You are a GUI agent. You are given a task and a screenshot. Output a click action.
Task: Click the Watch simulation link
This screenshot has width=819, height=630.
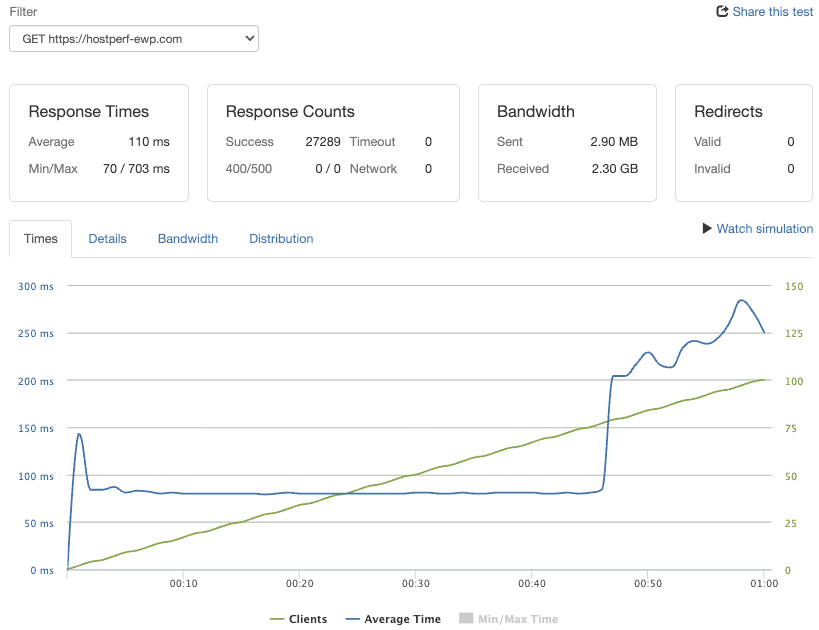[x=765, y=228]
